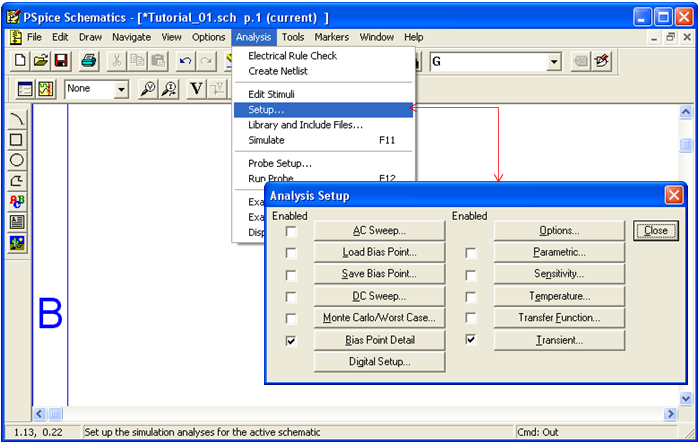
Task: Click the Copy icon in the toolbar
Action: pos(137,61)
